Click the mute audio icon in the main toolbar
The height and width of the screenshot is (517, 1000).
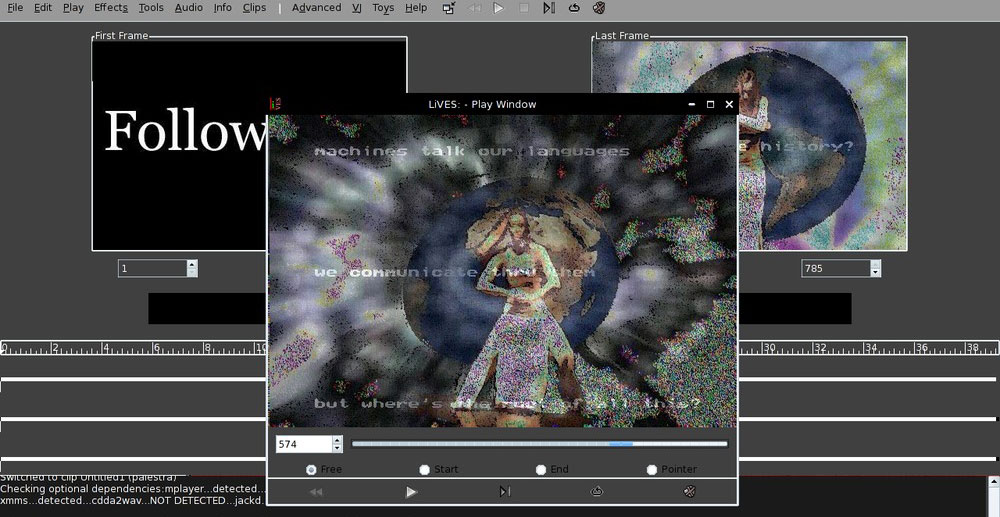(x=599, y=8)
